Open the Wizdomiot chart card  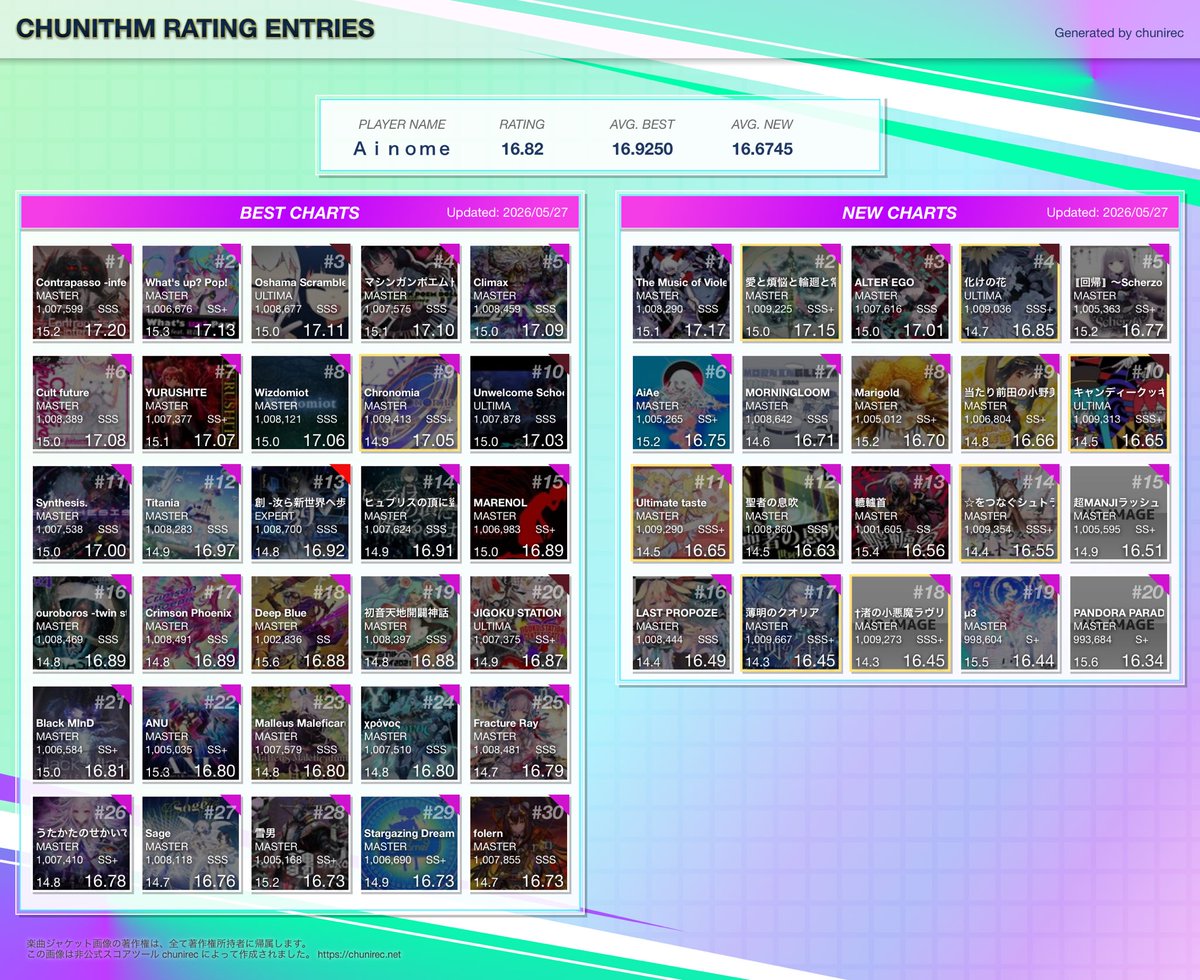coord(300,403)
